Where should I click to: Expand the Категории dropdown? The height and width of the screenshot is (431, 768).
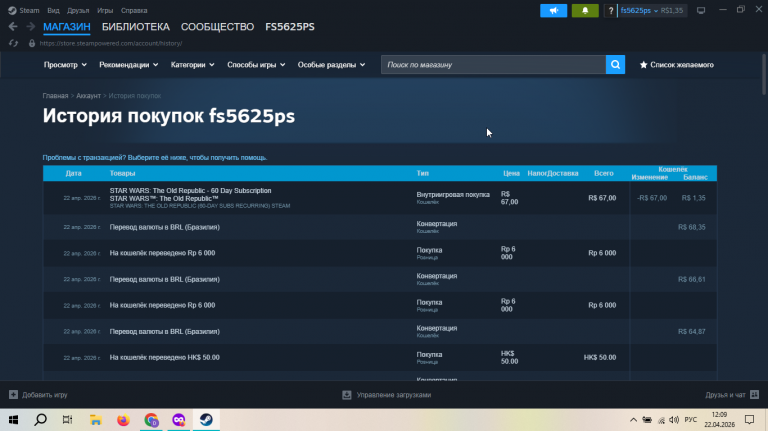pos(192,65)
